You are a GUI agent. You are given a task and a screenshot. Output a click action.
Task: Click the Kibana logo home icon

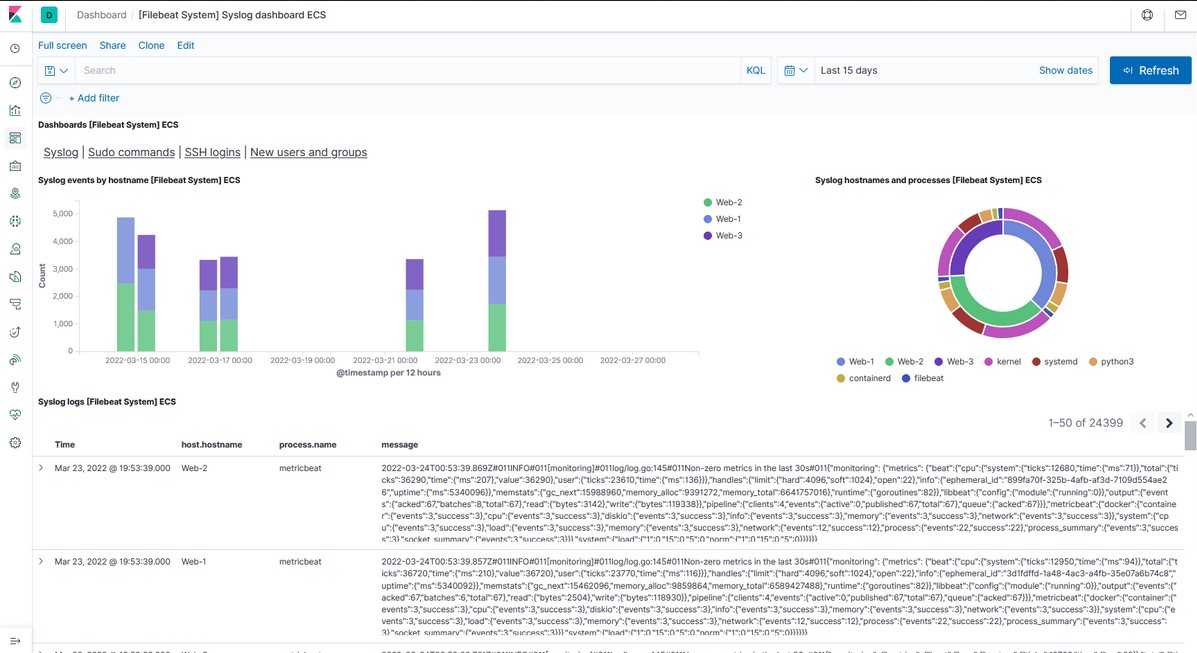(x=15, y=15)
